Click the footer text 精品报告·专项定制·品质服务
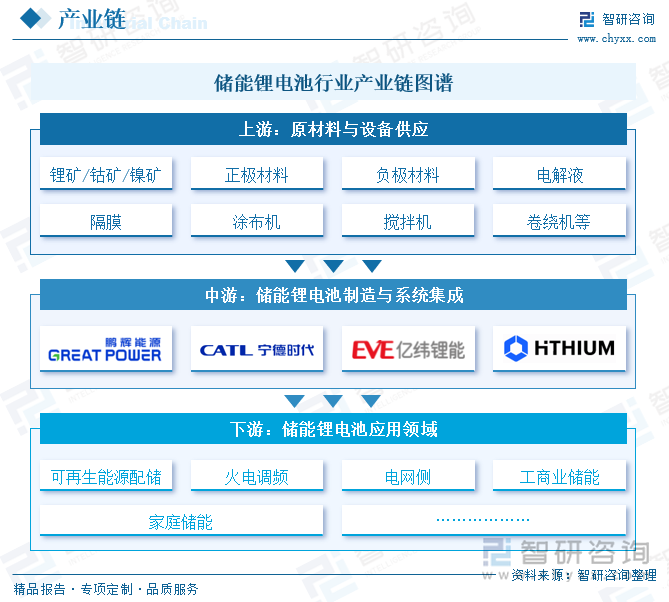This screenshot has width=669, height=602. (106, 589)
